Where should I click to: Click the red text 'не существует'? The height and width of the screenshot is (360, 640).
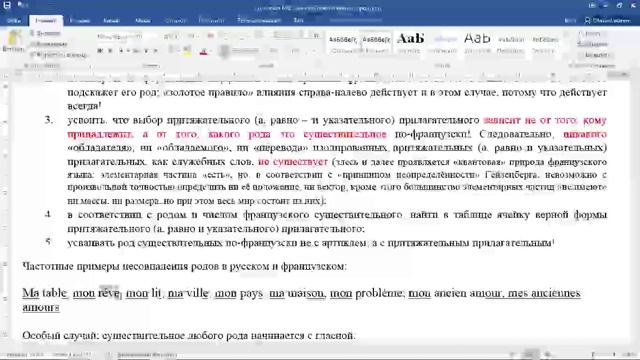(x=293, y=162)
